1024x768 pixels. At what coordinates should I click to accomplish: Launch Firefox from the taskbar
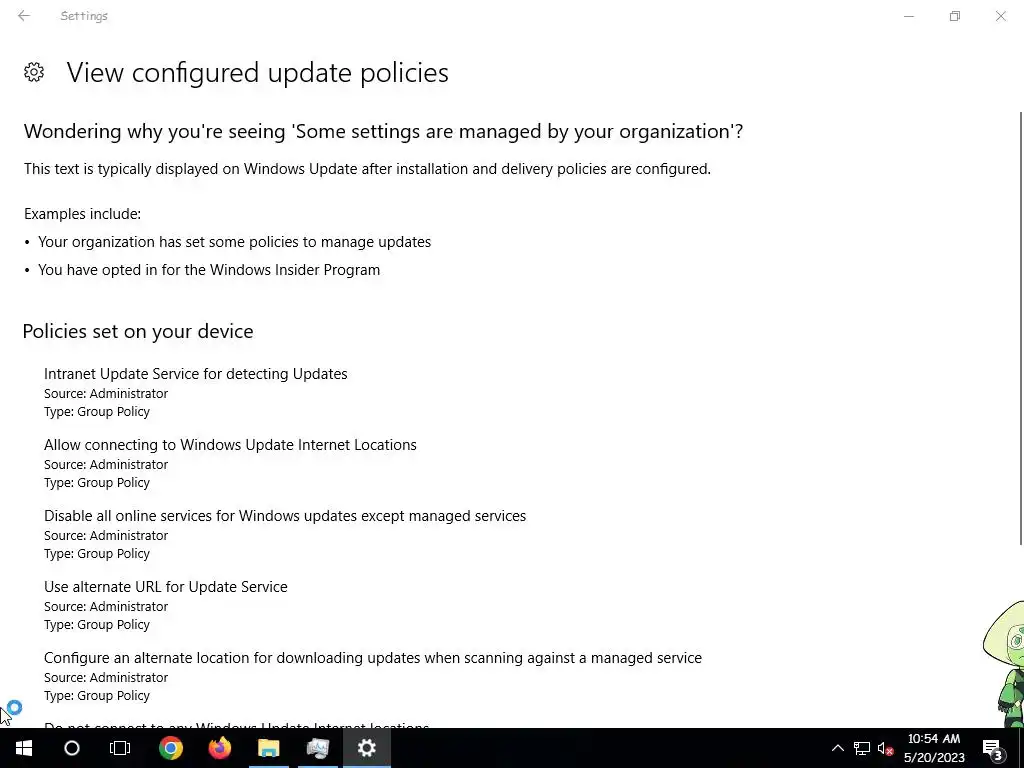coord(219,748)
